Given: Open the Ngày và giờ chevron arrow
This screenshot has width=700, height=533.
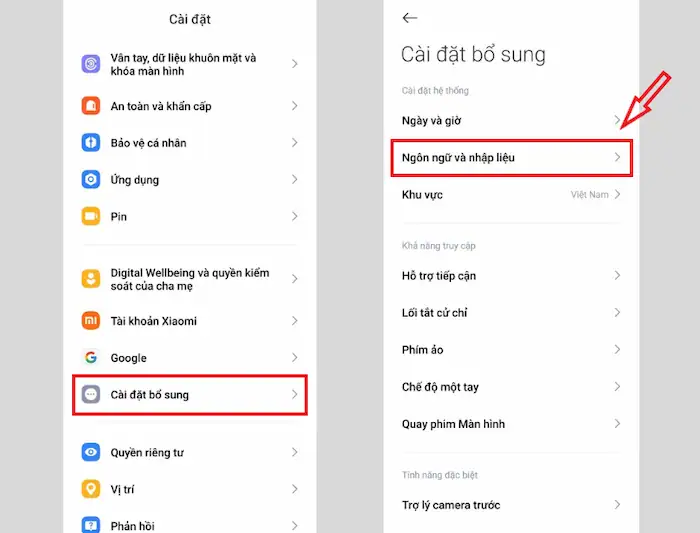Looking at the screenshot, I should (x=617, y=121).
